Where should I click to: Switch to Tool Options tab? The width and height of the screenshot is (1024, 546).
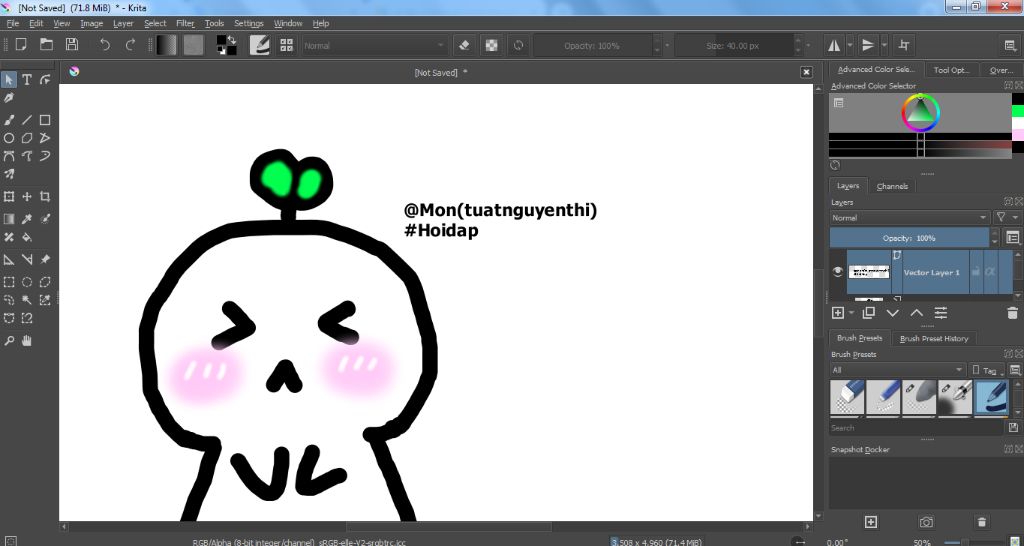[952, 70]
